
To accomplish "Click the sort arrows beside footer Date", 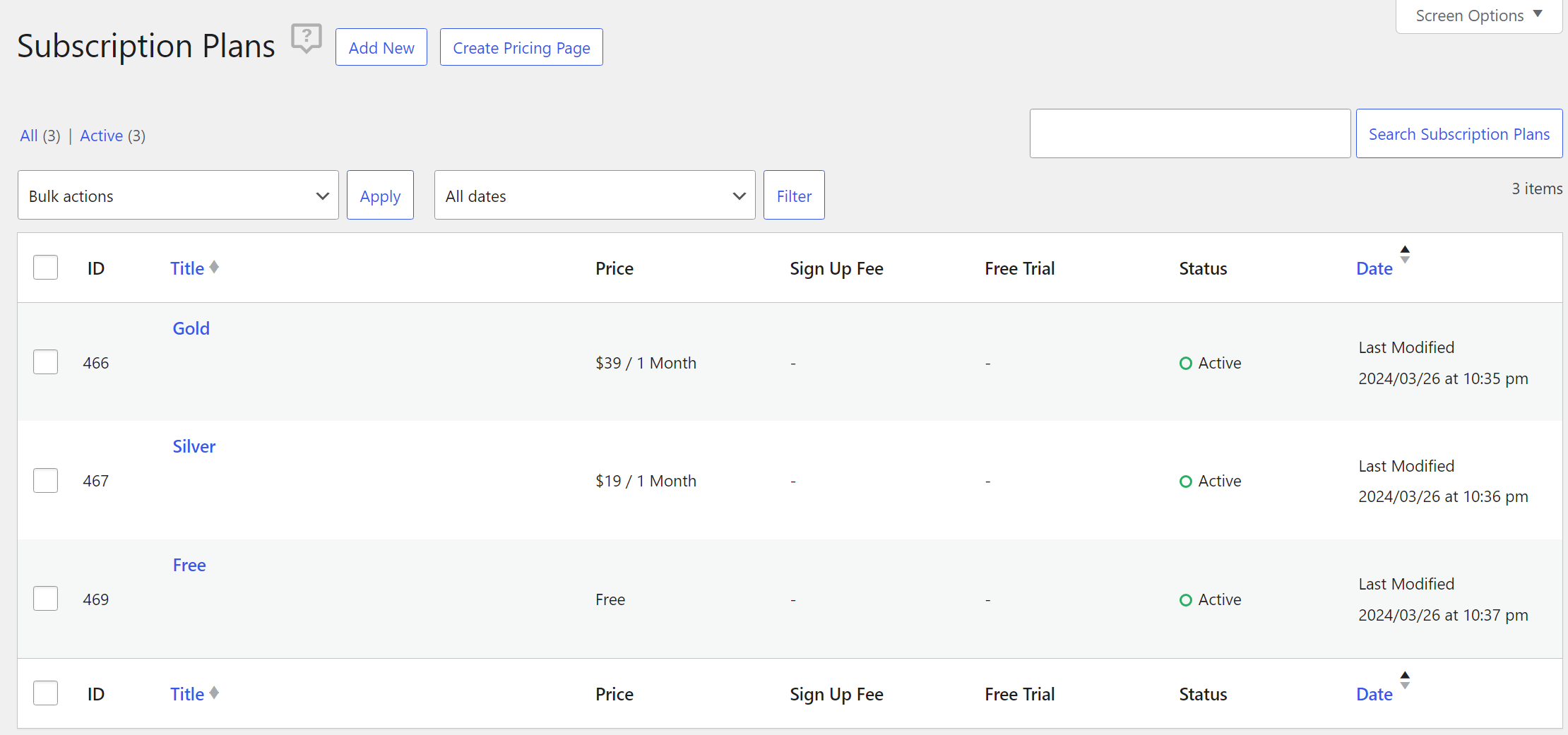I will point(1405,680).
